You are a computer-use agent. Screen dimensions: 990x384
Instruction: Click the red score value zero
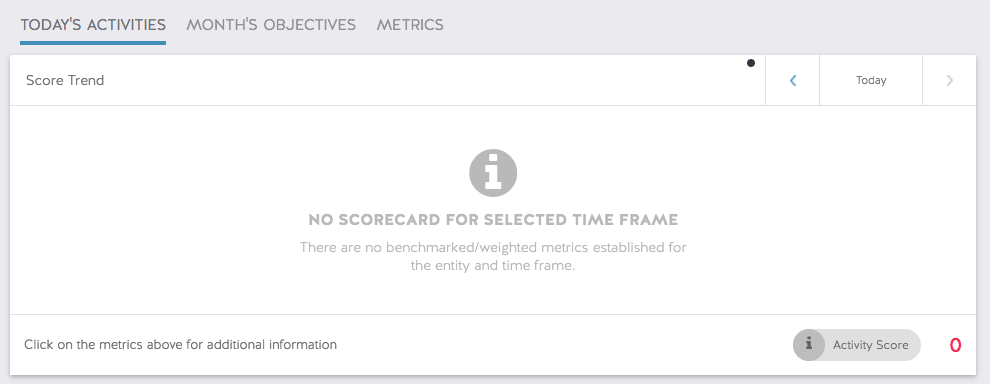point(955,345)
